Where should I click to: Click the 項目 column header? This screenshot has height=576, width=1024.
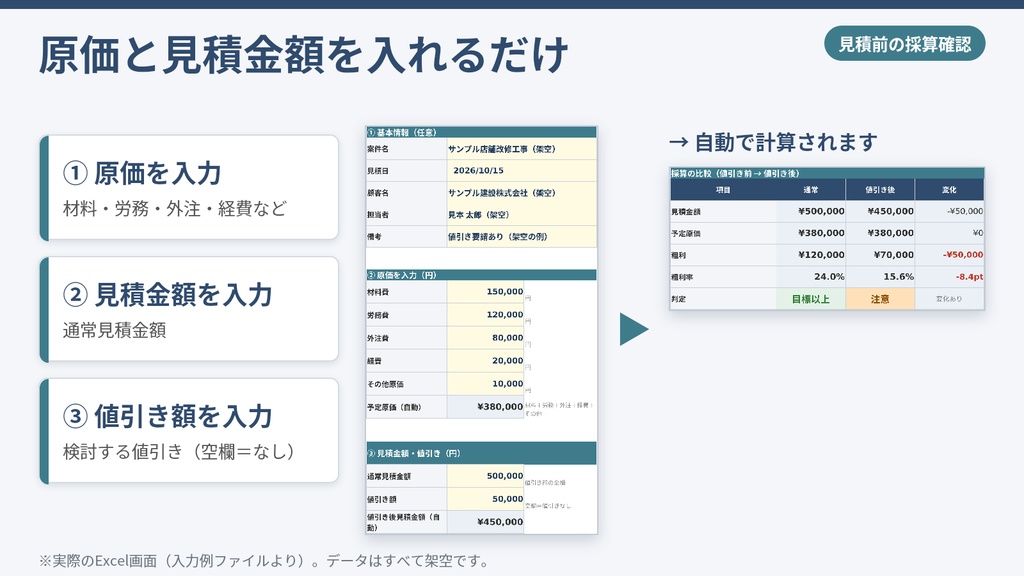pos(723,189)
